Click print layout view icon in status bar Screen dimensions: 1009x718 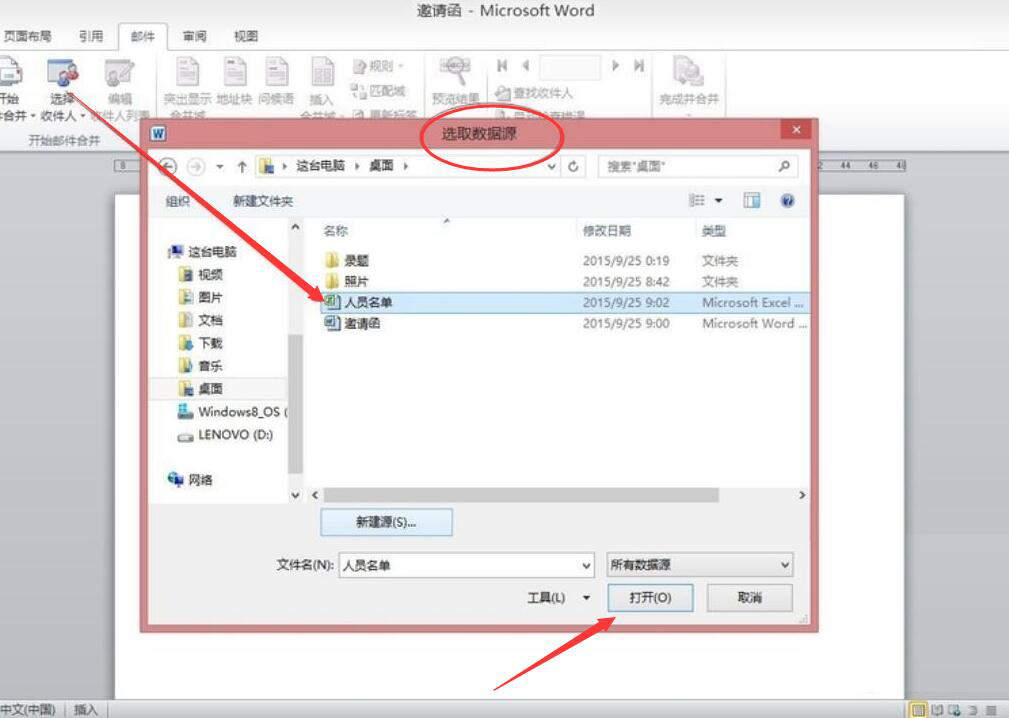(x=918, y=710)
